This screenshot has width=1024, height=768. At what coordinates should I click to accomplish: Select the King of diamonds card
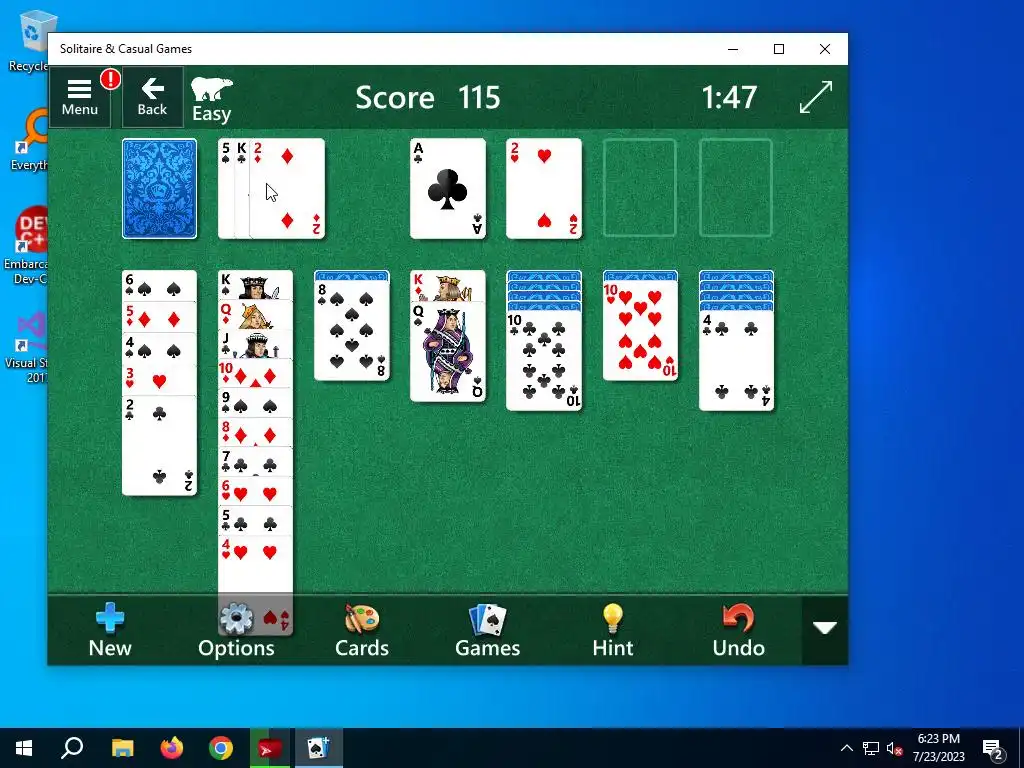coord(448,285)
